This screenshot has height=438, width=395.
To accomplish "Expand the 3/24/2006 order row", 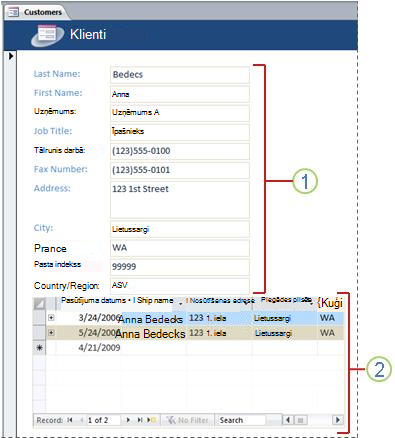I will 51,318.
